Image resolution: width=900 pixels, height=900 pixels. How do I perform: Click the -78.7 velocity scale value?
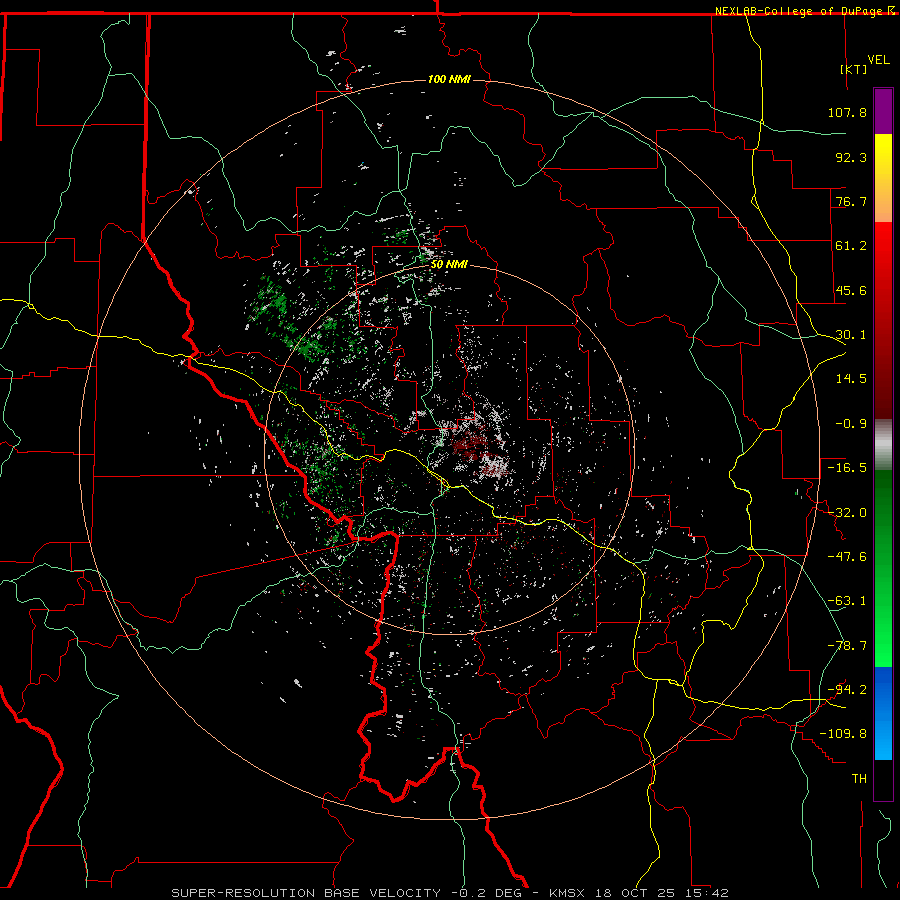coord(847,646)
